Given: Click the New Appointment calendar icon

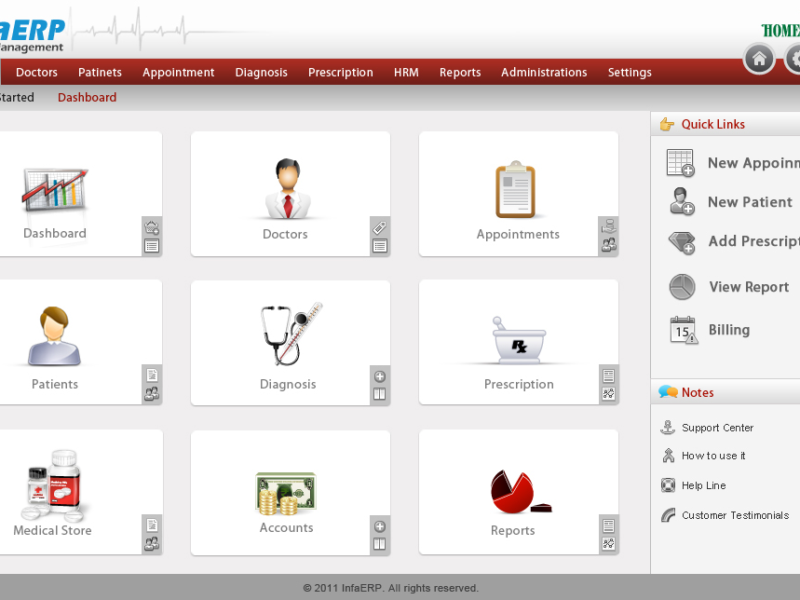Looking at the screenshot, I should 680,162.
